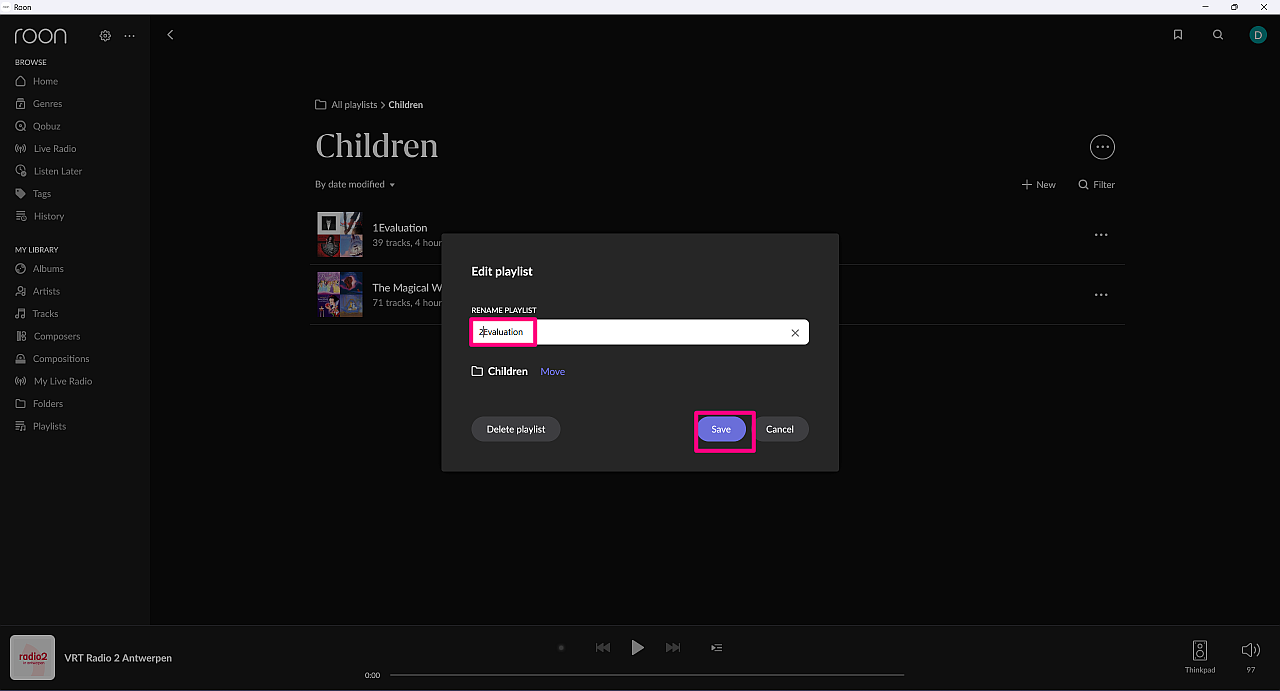The width and height of the screenshot is (1280, 691).
Task: Open more options for 1Evaluation playlist
Action: pyautogui.click(x=1101, y=235)
